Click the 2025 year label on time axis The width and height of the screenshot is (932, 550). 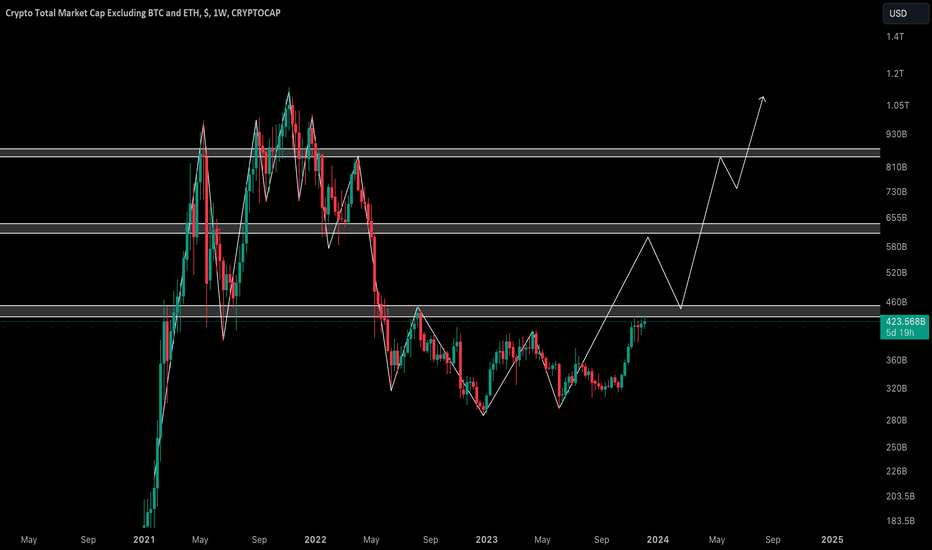[832, 540]
